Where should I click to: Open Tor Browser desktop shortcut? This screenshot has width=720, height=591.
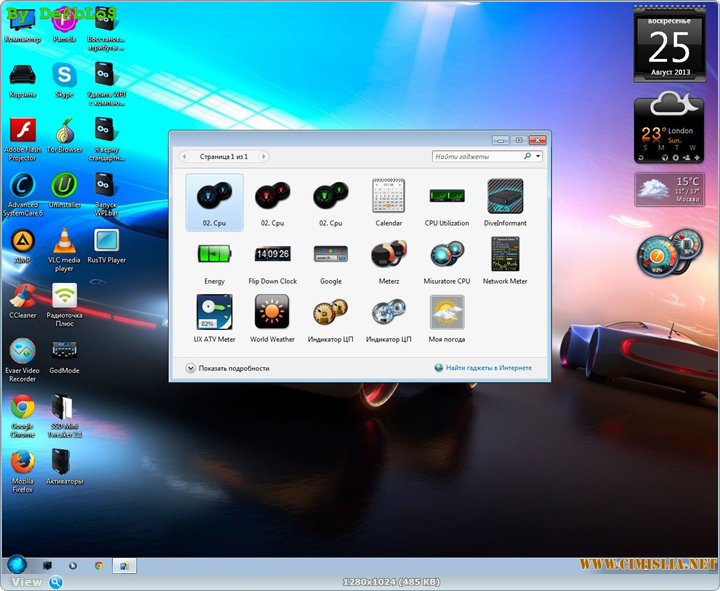coord(65,133)
